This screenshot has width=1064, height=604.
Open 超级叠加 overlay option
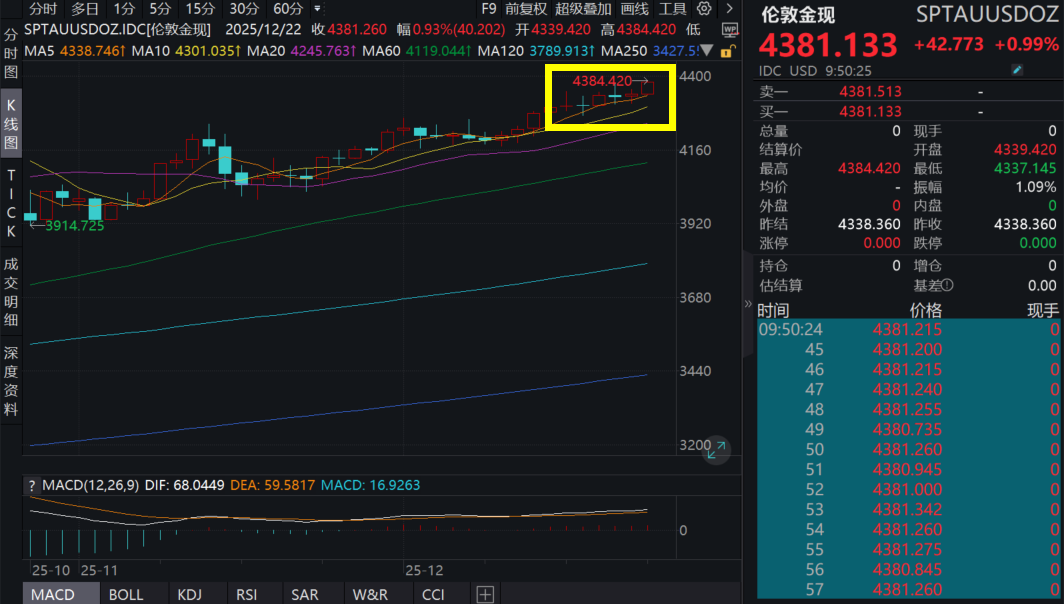click(x=583, y=9)
